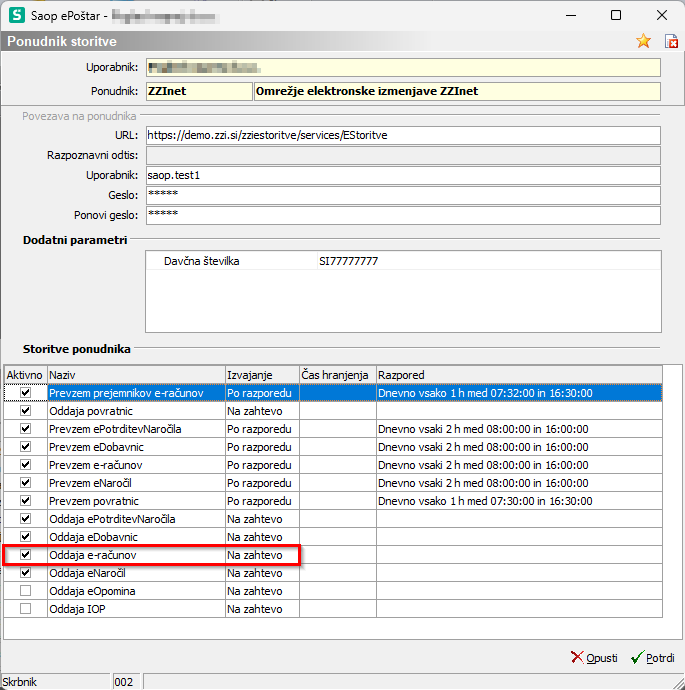The height and width of the screenshot is (690, 685).
Task: Click the Skrbnik status bar entry
Action: point(55,682)
